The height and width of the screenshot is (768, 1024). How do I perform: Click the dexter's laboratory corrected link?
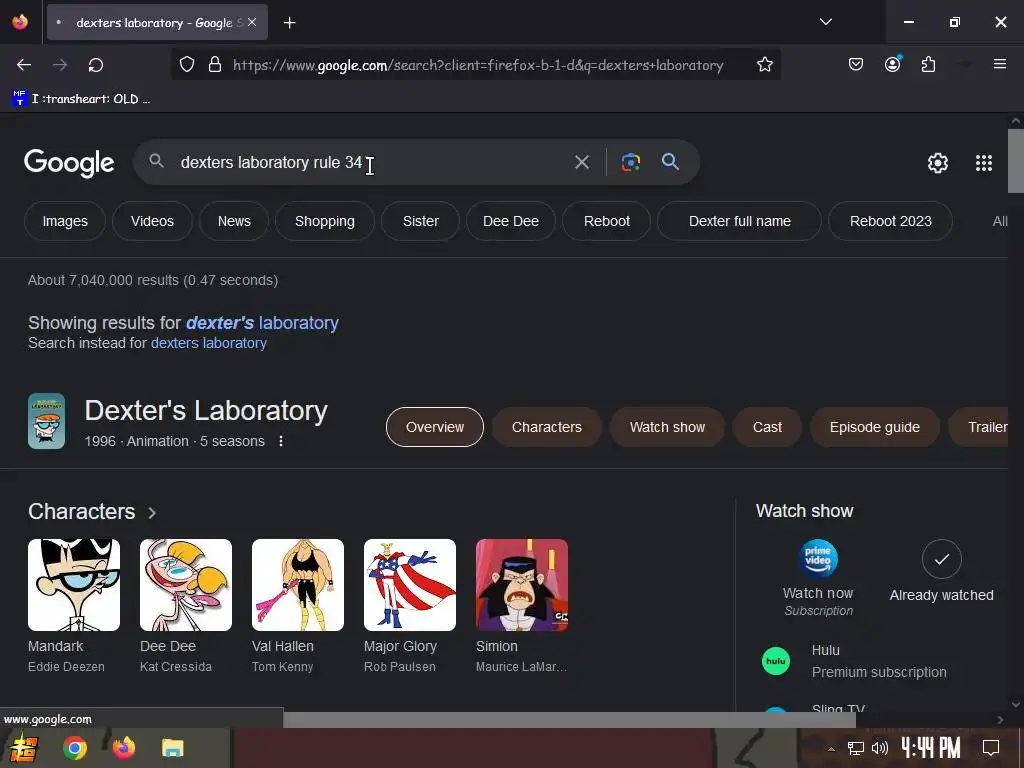(262, 323)
